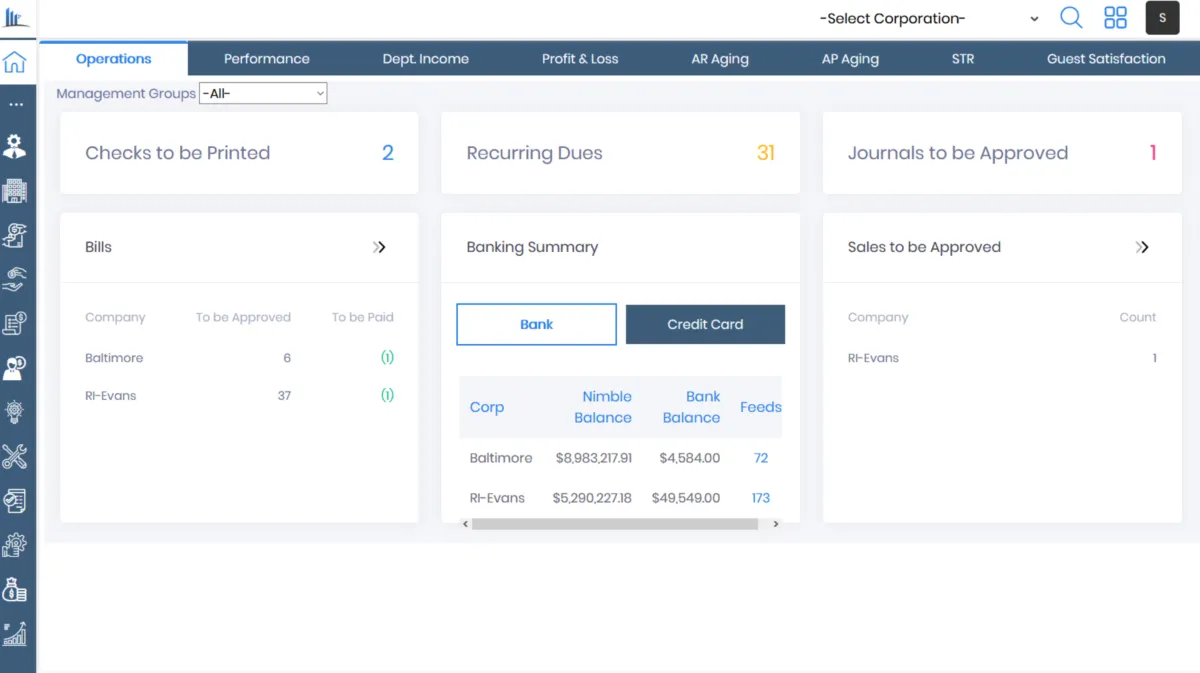The height and width of the screenshot is (673, 1200).
Task: Click the Checks to be Printed card
Action: [239, 153]
